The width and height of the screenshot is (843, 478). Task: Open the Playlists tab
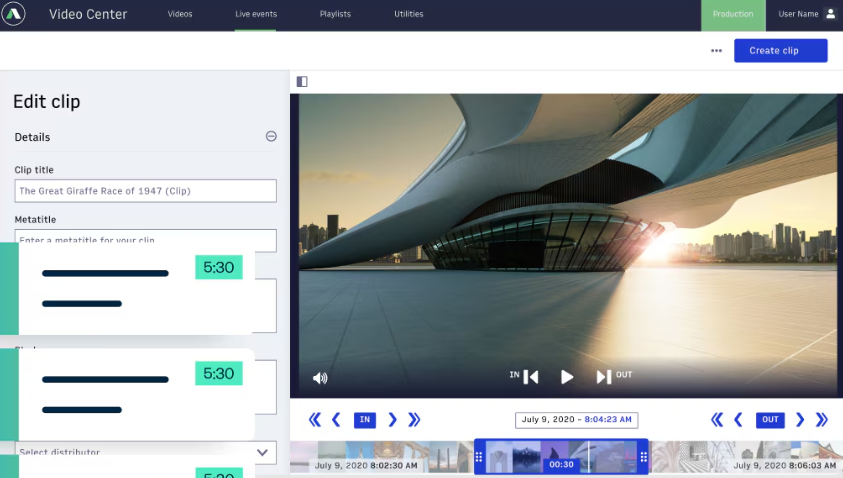pos(335,14)
